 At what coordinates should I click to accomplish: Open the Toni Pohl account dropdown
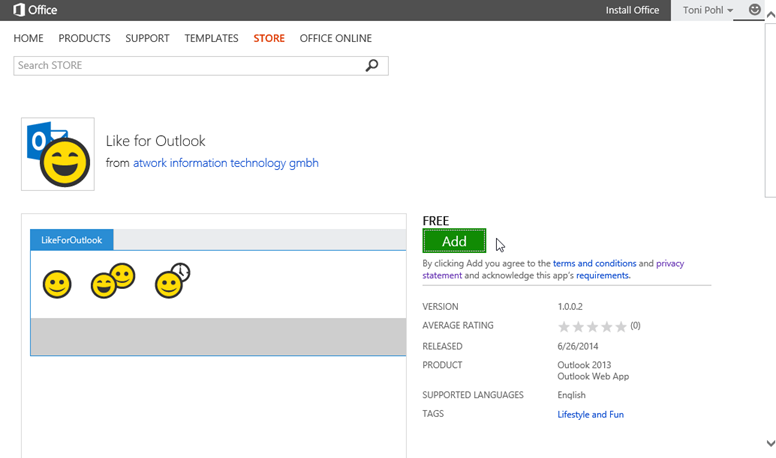pyautogui.click(x=708, y=10)
